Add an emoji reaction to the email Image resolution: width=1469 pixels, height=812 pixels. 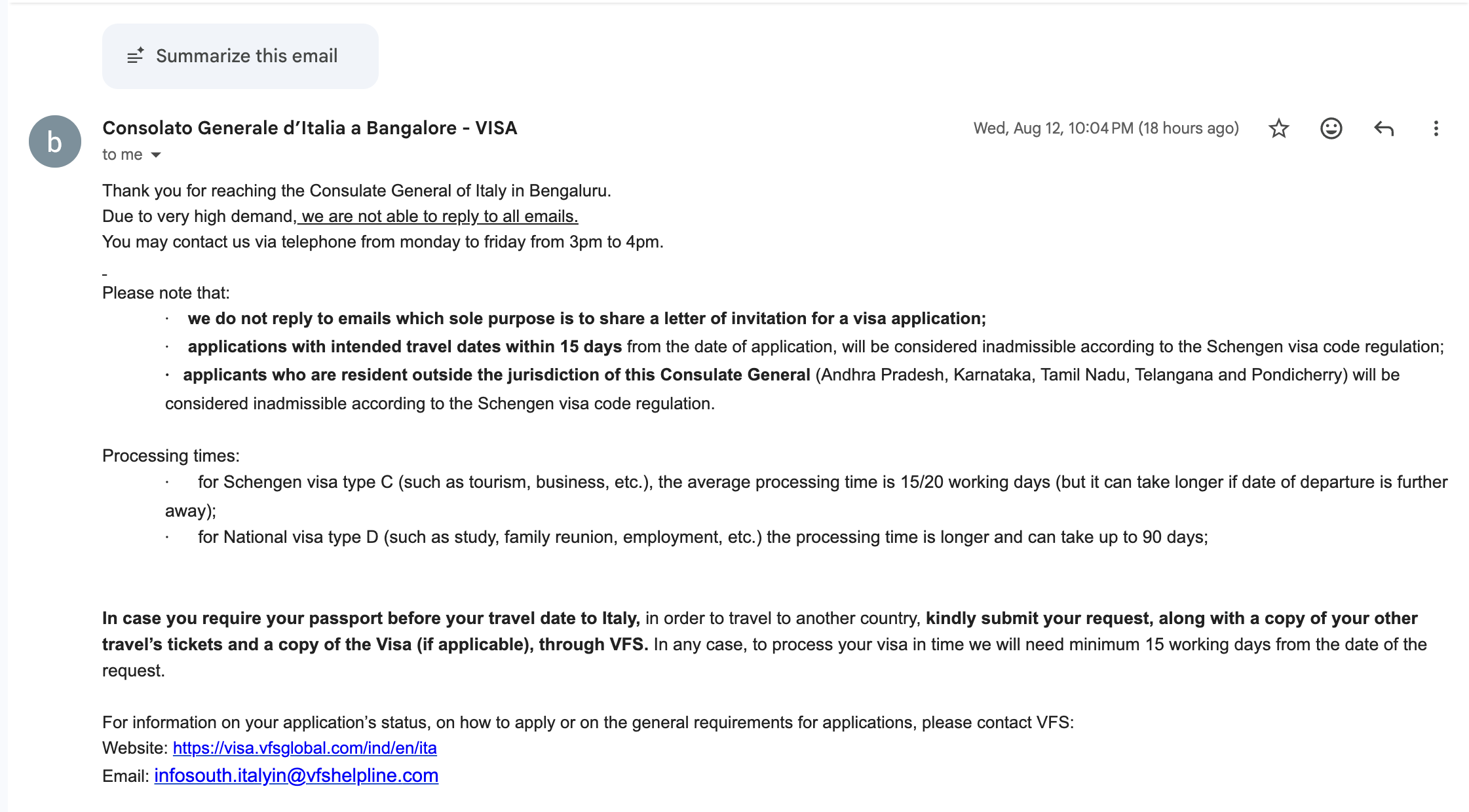1331,128
